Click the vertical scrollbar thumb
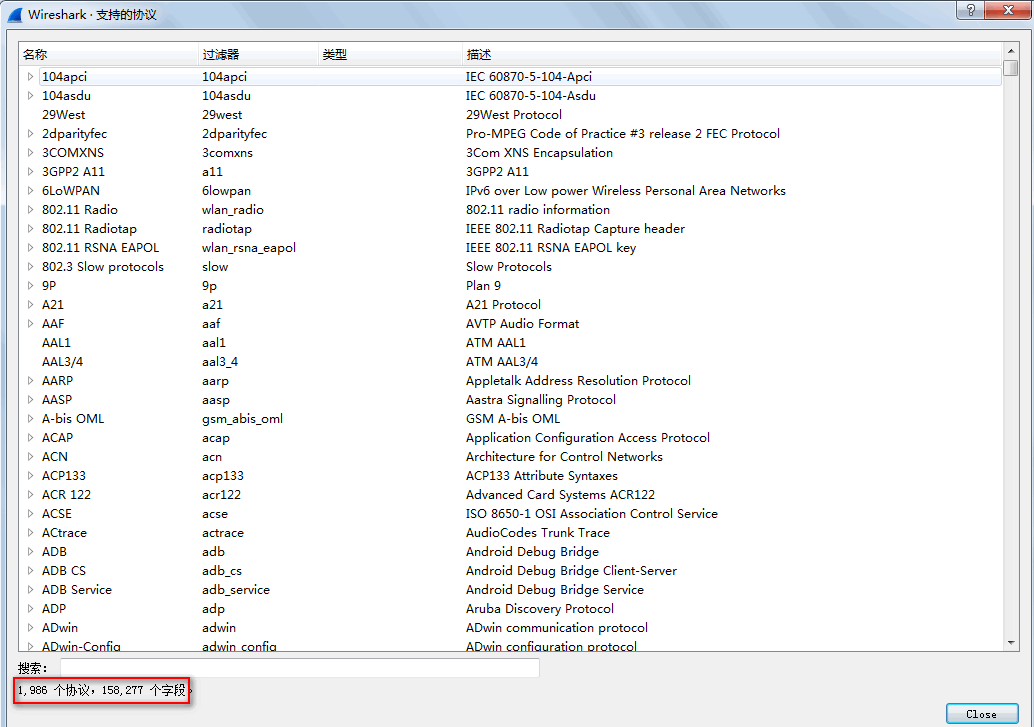Image resolution: width=1034 pixels, height=727 pixels. [1011, 68]
